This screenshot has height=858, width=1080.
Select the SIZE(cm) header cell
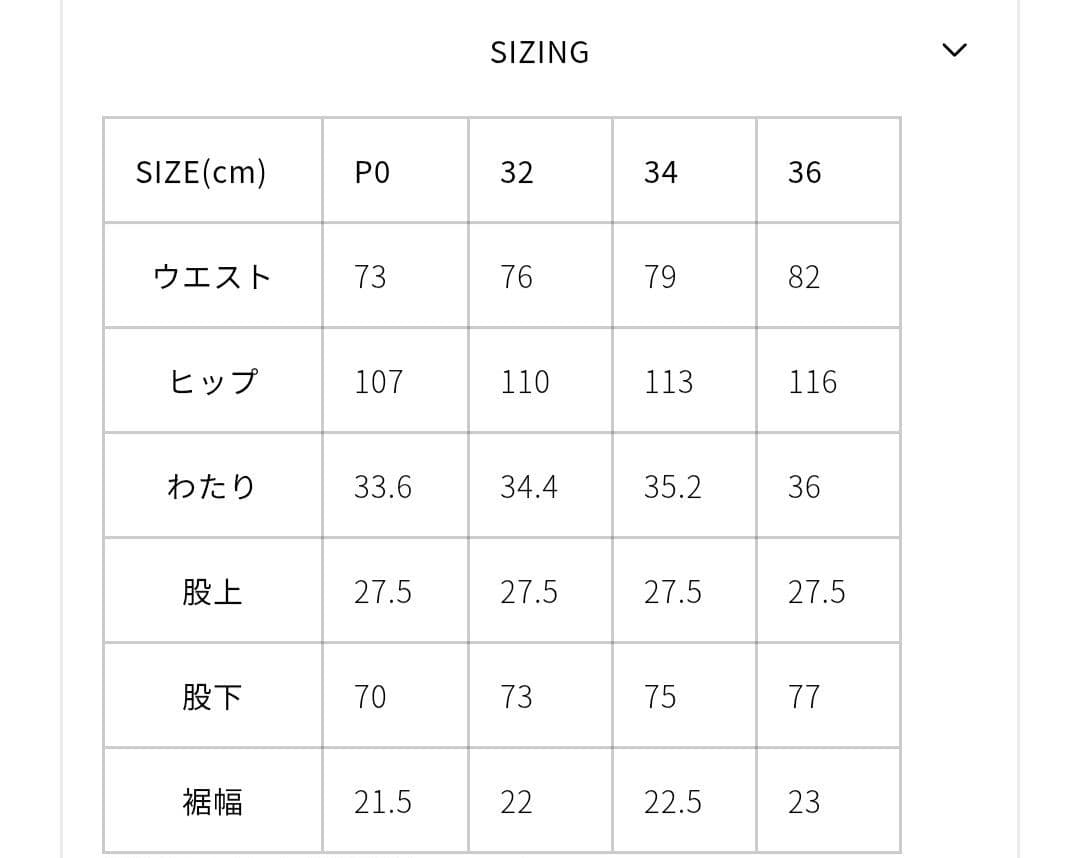point(201,172)
